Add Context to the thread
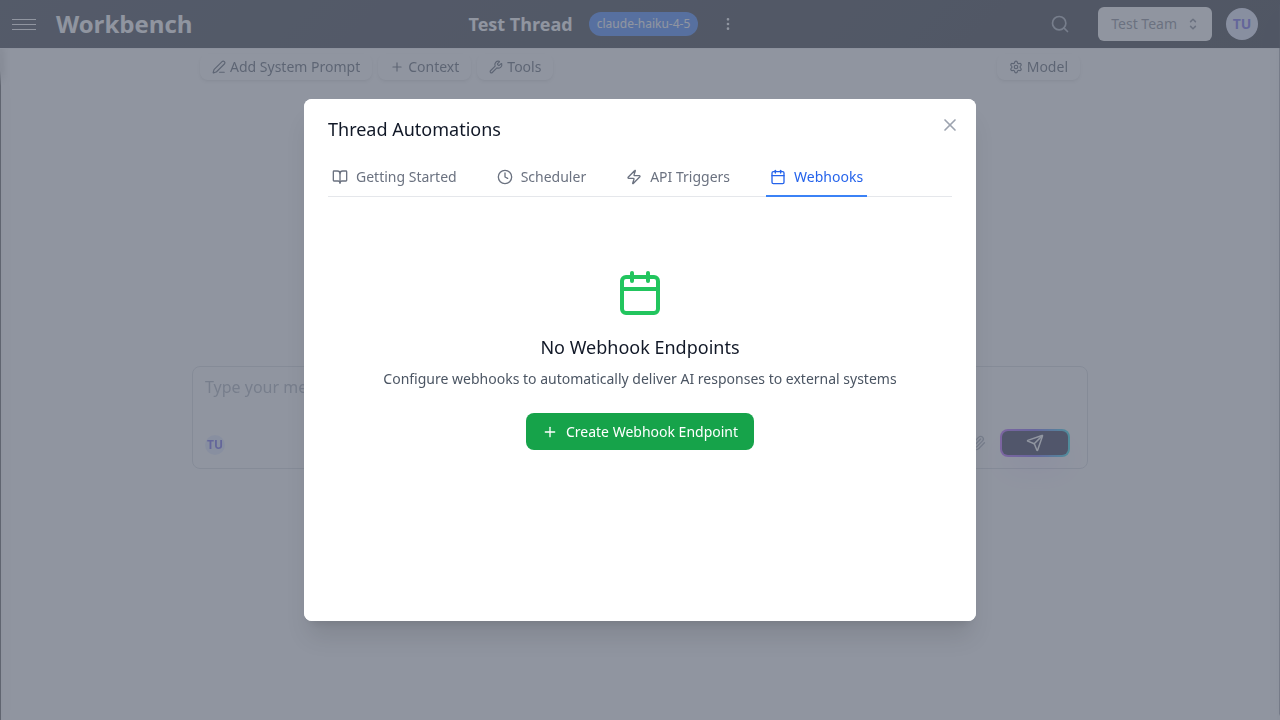This screenshot has height=720, width=1280. (x=424, y=67)
